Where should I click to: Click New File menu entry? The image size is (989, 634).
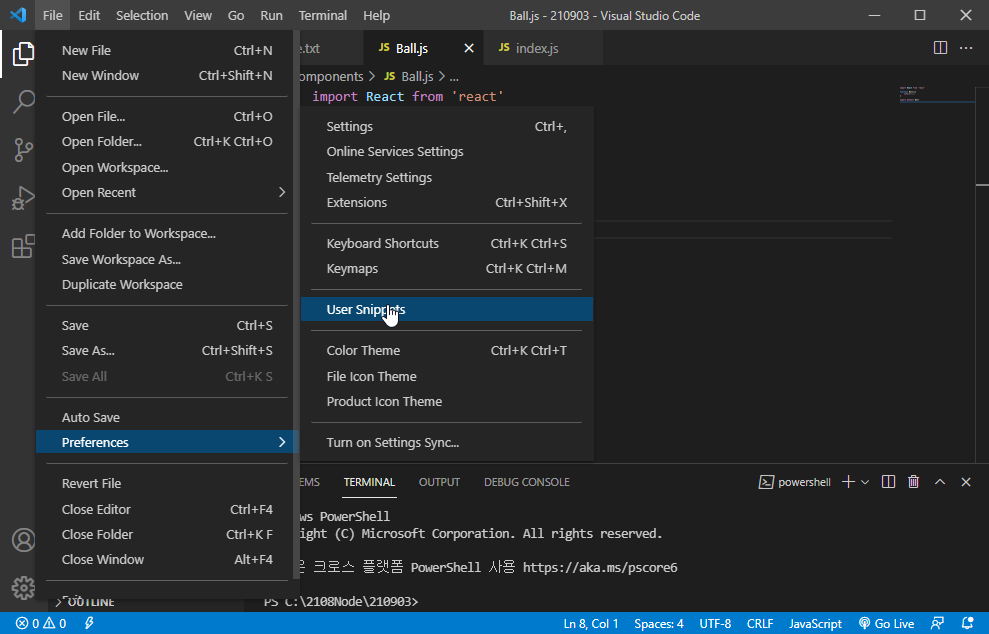(167, 50)
